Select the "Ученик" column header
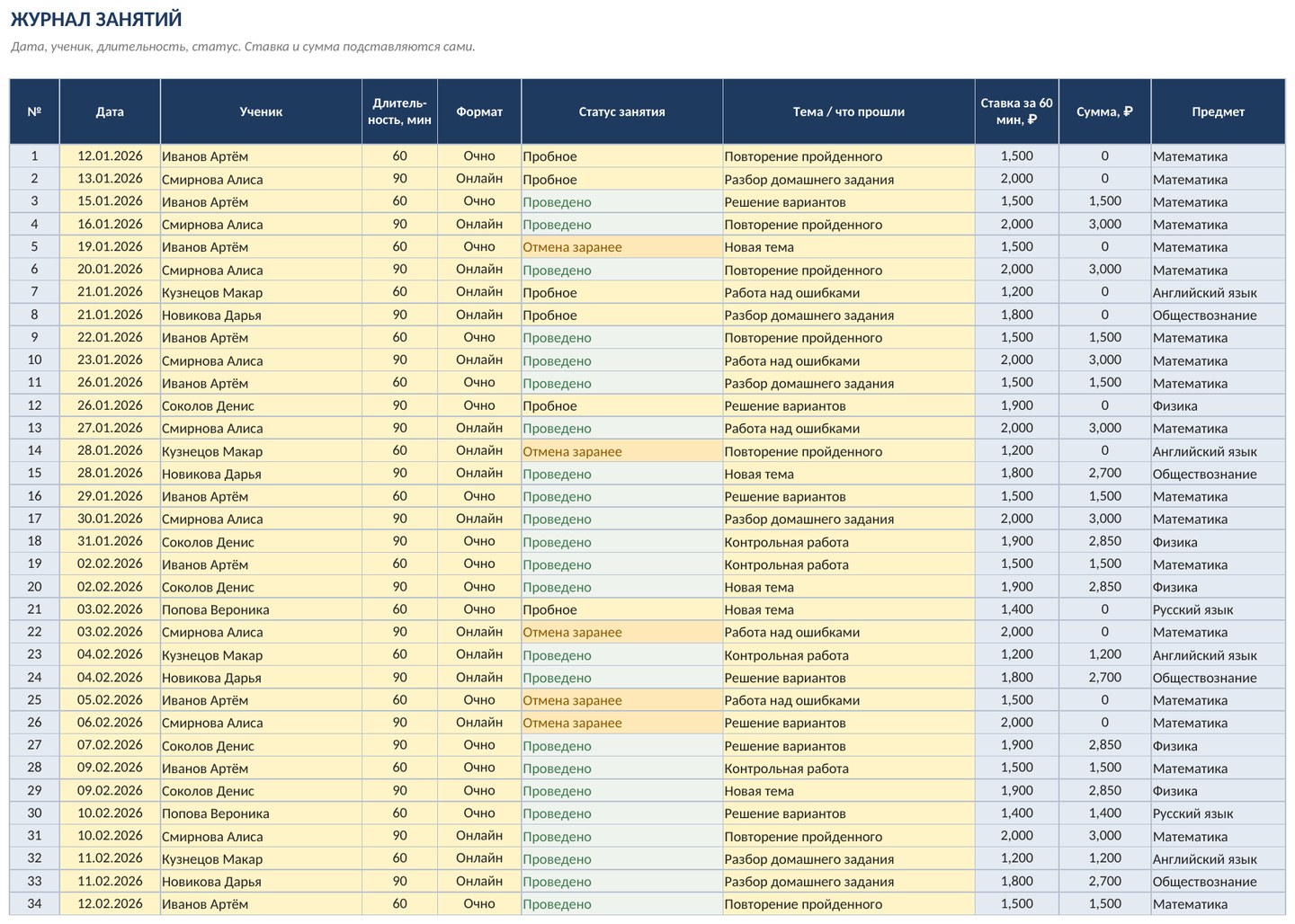This screenshot has height=924, width=1295. coord(261,111)
